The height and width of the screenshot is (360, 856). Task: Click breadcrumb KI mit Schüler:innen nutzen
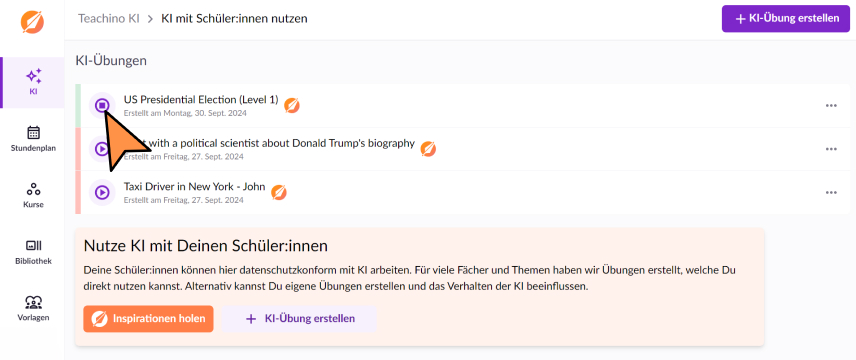click(234, 19)
